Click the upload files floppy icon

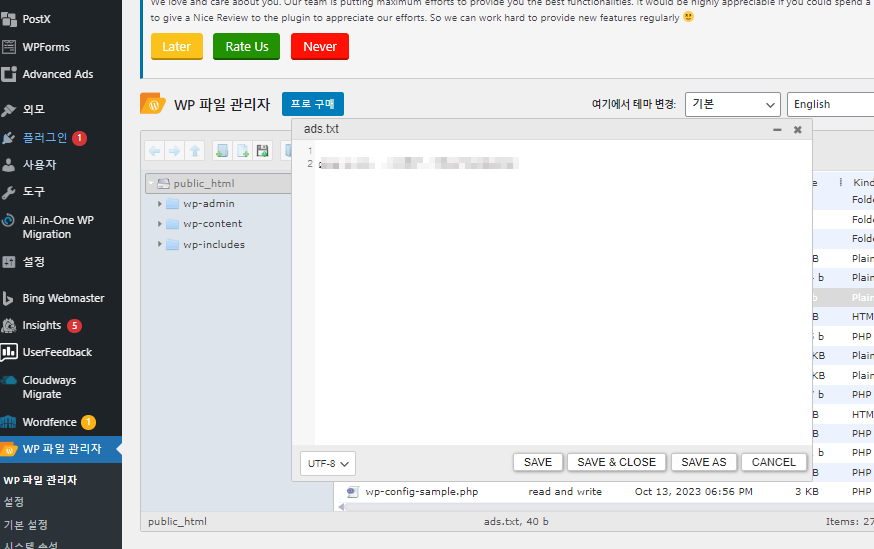(263, 150)
